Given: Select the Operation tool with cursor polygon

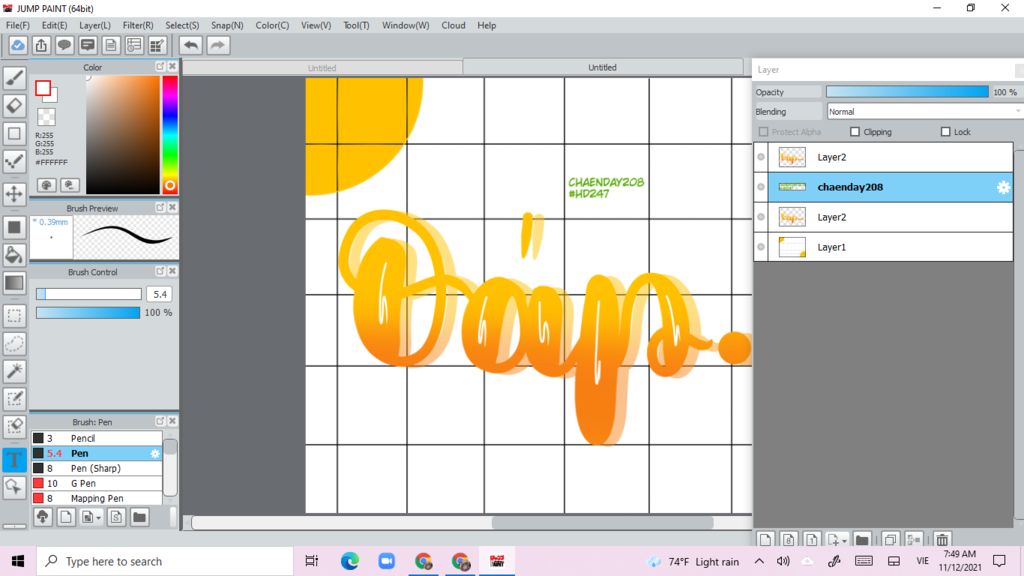Looking at the screenshot, I should pos(14,487).
